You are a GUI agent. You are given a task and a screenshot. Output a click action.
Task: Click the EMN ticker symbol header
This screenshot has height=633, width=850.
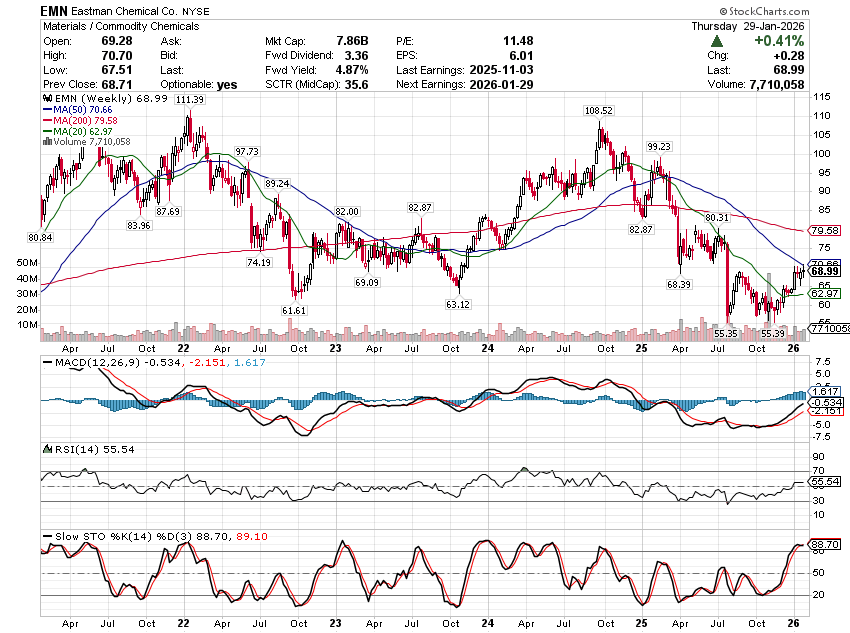click(x=55, y=10)
